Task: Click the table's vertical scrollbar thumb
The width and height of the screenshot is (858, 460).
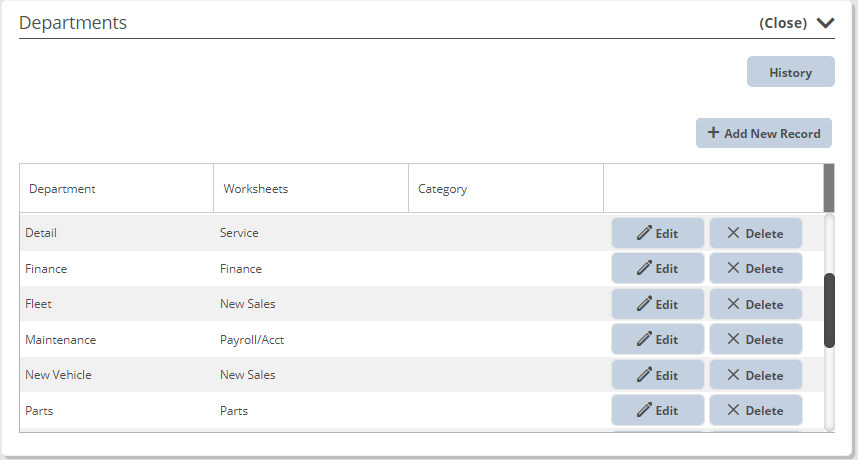Action: click(x=829, y=310)
